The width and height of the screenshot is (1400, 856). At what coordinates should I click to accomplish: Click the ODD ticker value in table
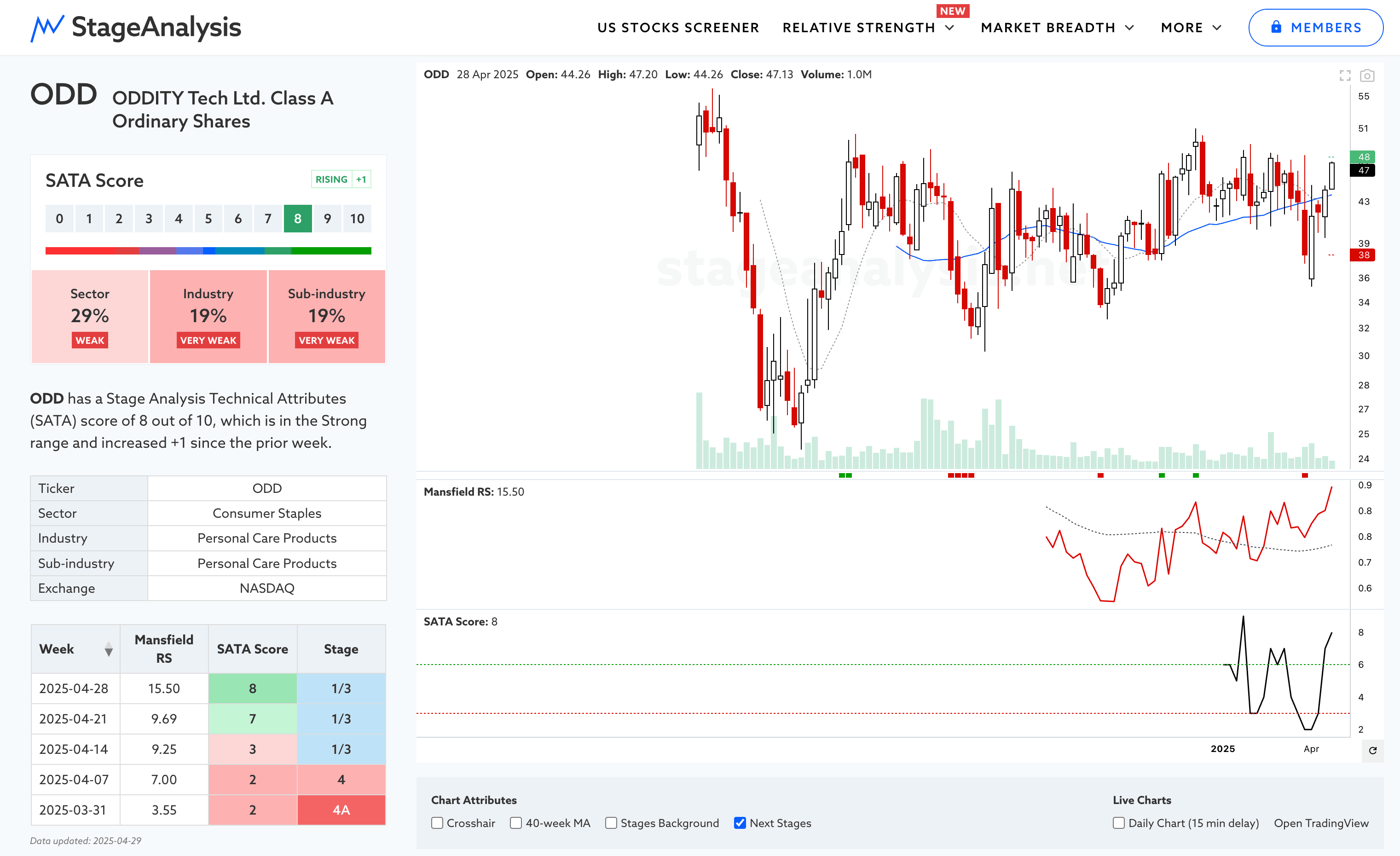[x=267, y=488]
